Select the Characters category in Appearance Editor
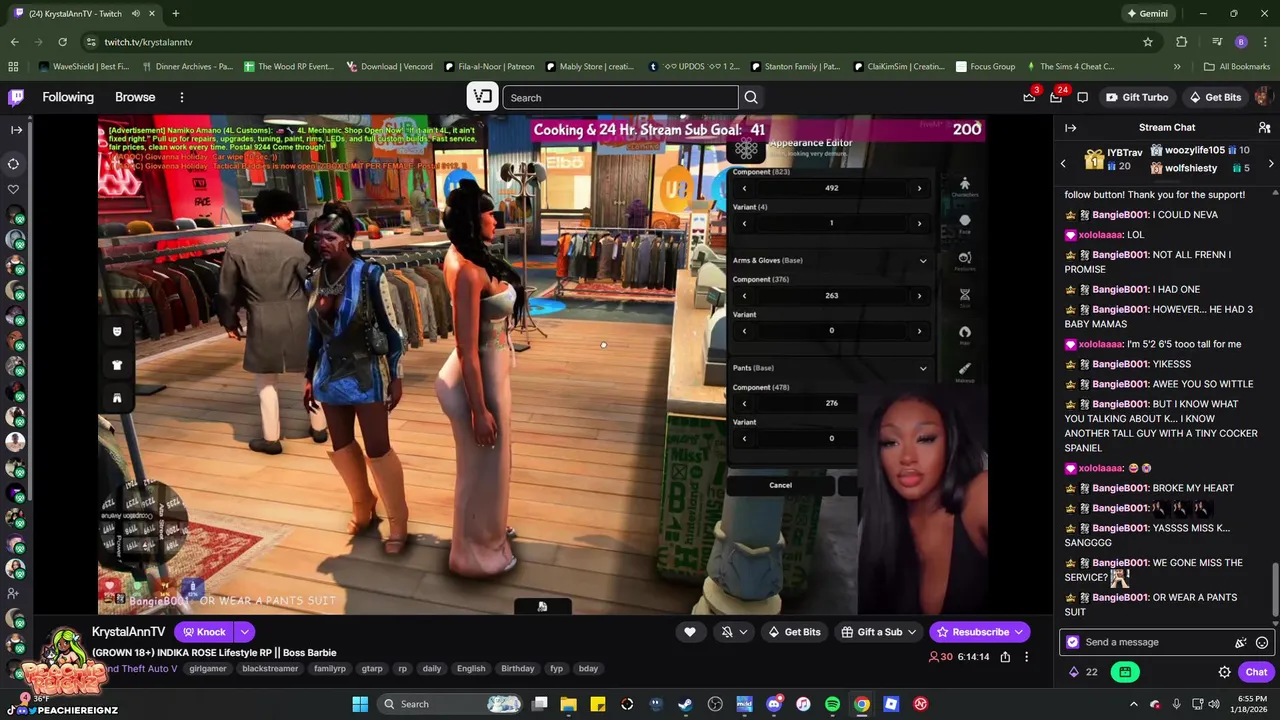 (x=965, y=186)
